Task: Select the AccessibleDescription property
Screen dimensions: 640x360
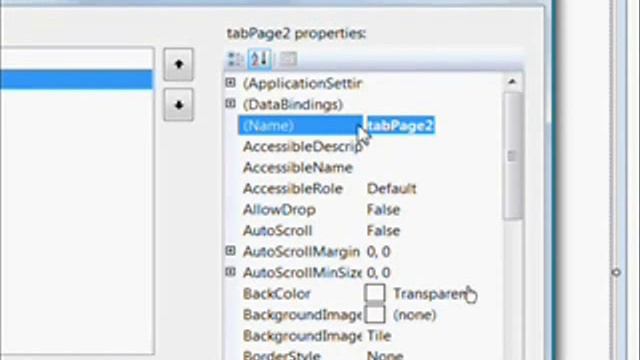Action: [x=302, y=147]
